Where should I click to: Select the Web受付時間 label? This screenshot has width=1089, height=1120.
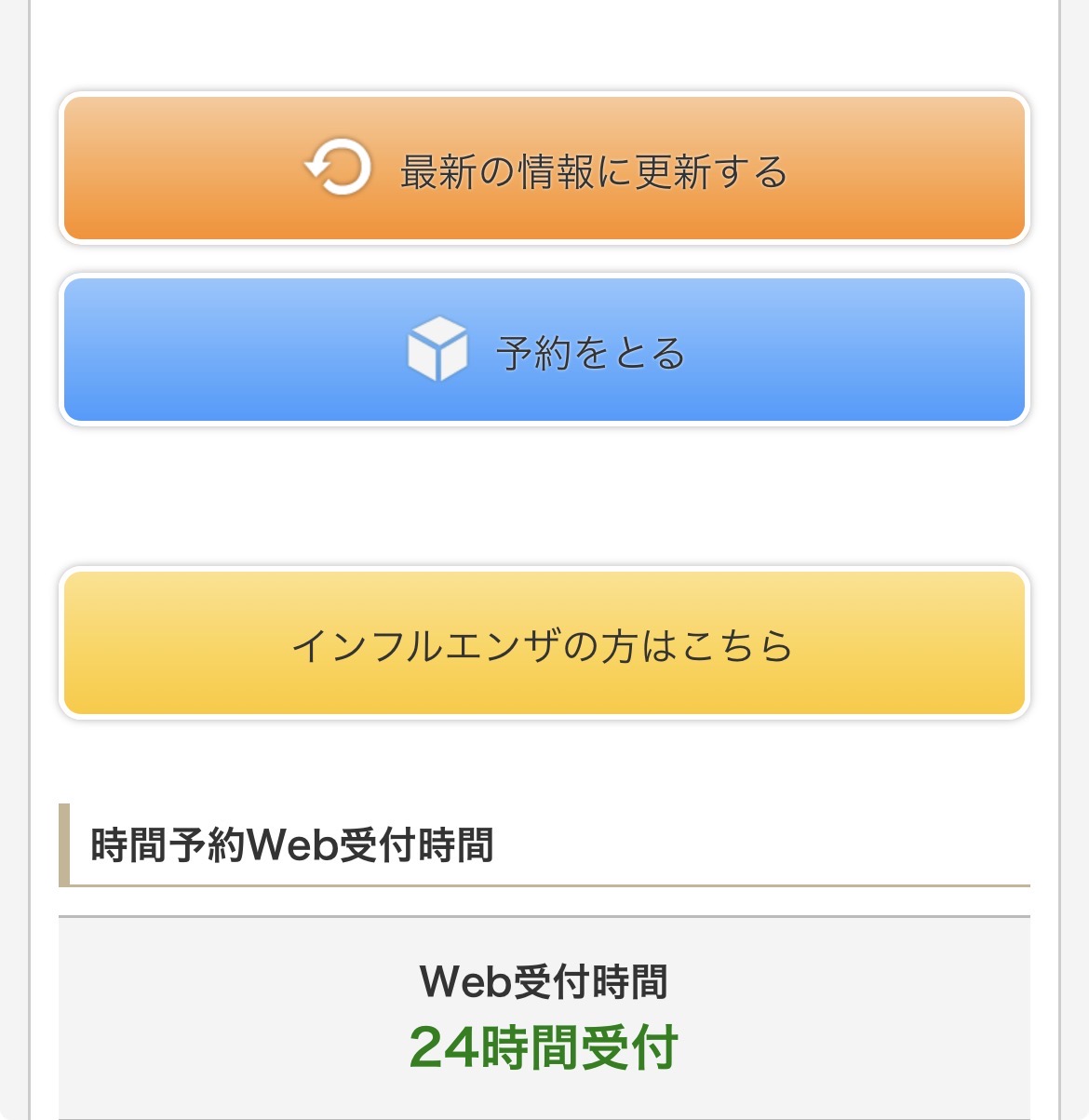click(544, 981)
